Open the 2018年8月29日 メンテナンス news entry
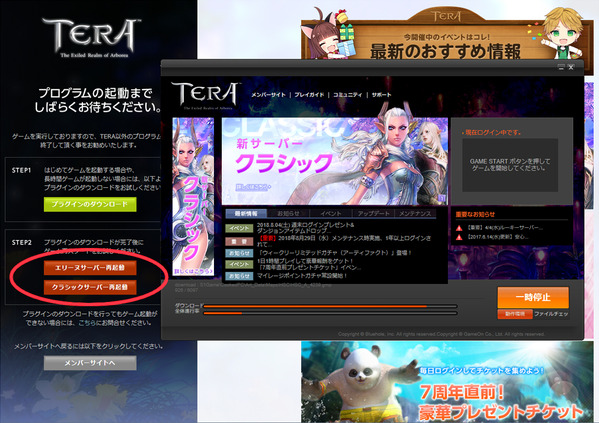This screenshot has width=599, height=423. pos(344,241)
